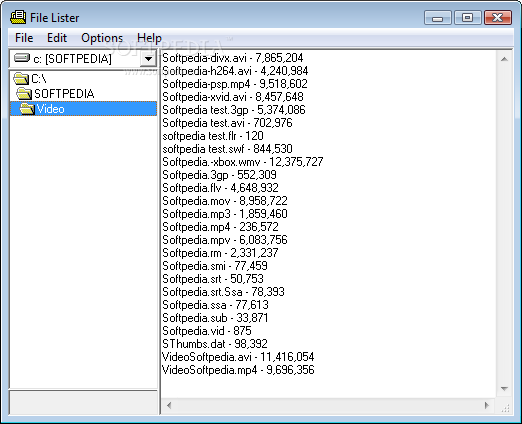This screenshot has width=522, height=424.
Task: Select Softpedia.sub entry
Action: click(x=215, y=318)
